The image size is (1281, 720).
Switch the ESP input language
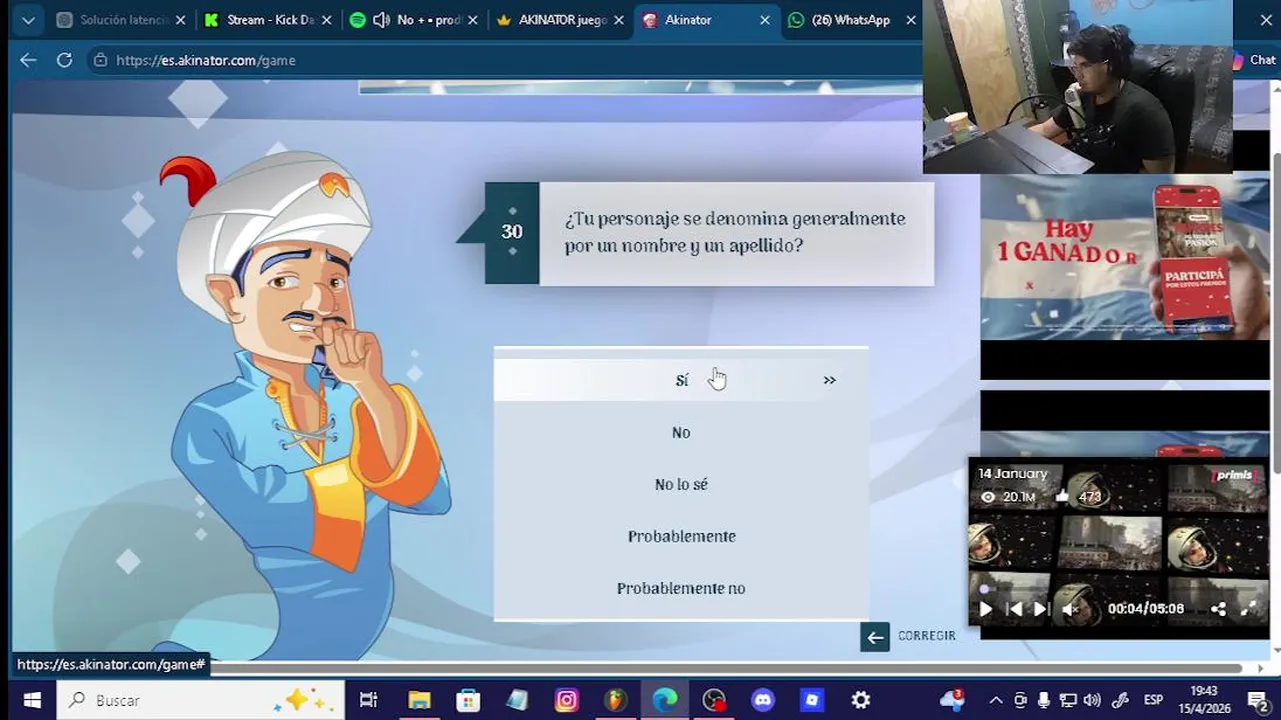coord(1153,700)
